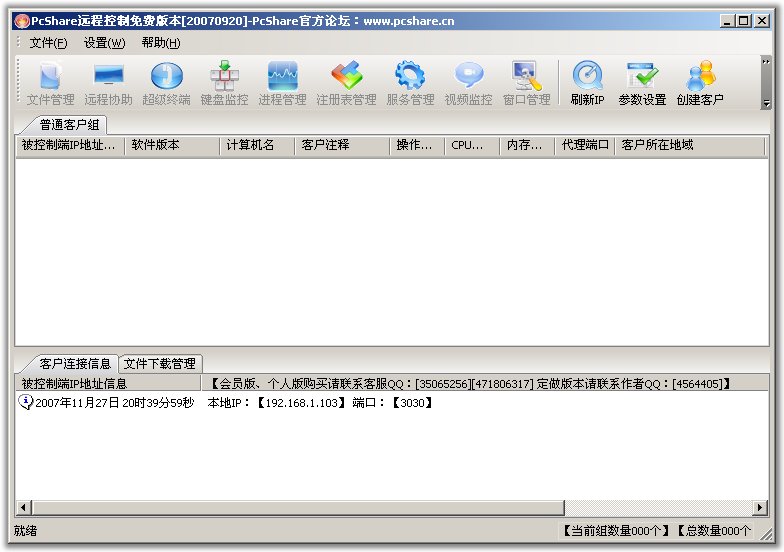The width and height of the screenshot is (784, 552).
Task: Click the horizontal scrollbar right arrow
Action: (760, 508)
